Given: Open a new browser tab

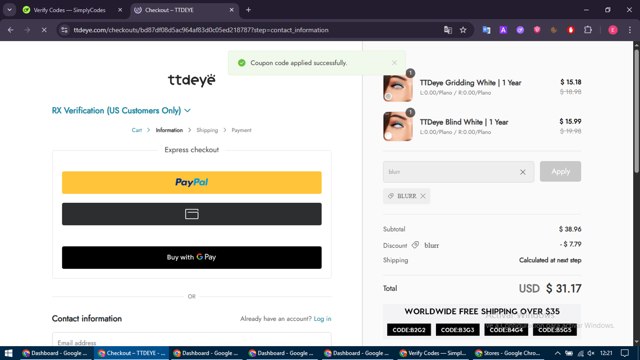Looking at the screenshot, I should (x=248, y=10).
